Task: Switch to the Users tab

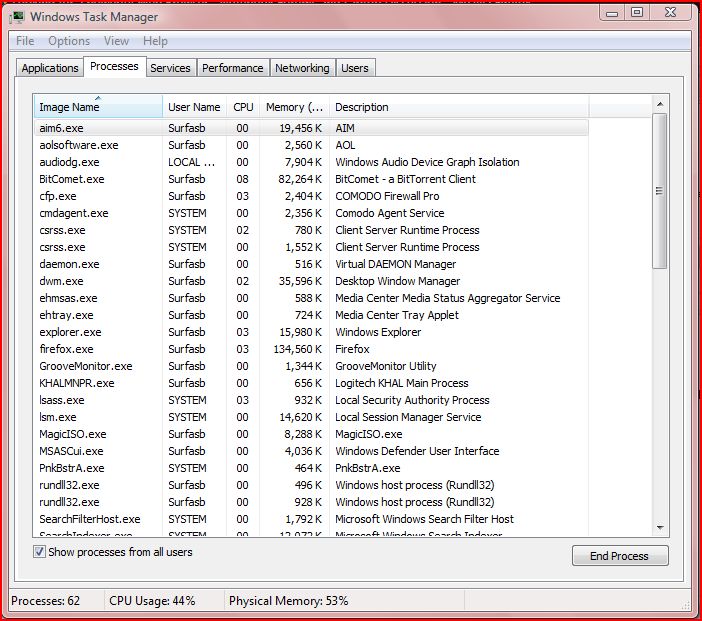Action: click(x=355, y=68)
